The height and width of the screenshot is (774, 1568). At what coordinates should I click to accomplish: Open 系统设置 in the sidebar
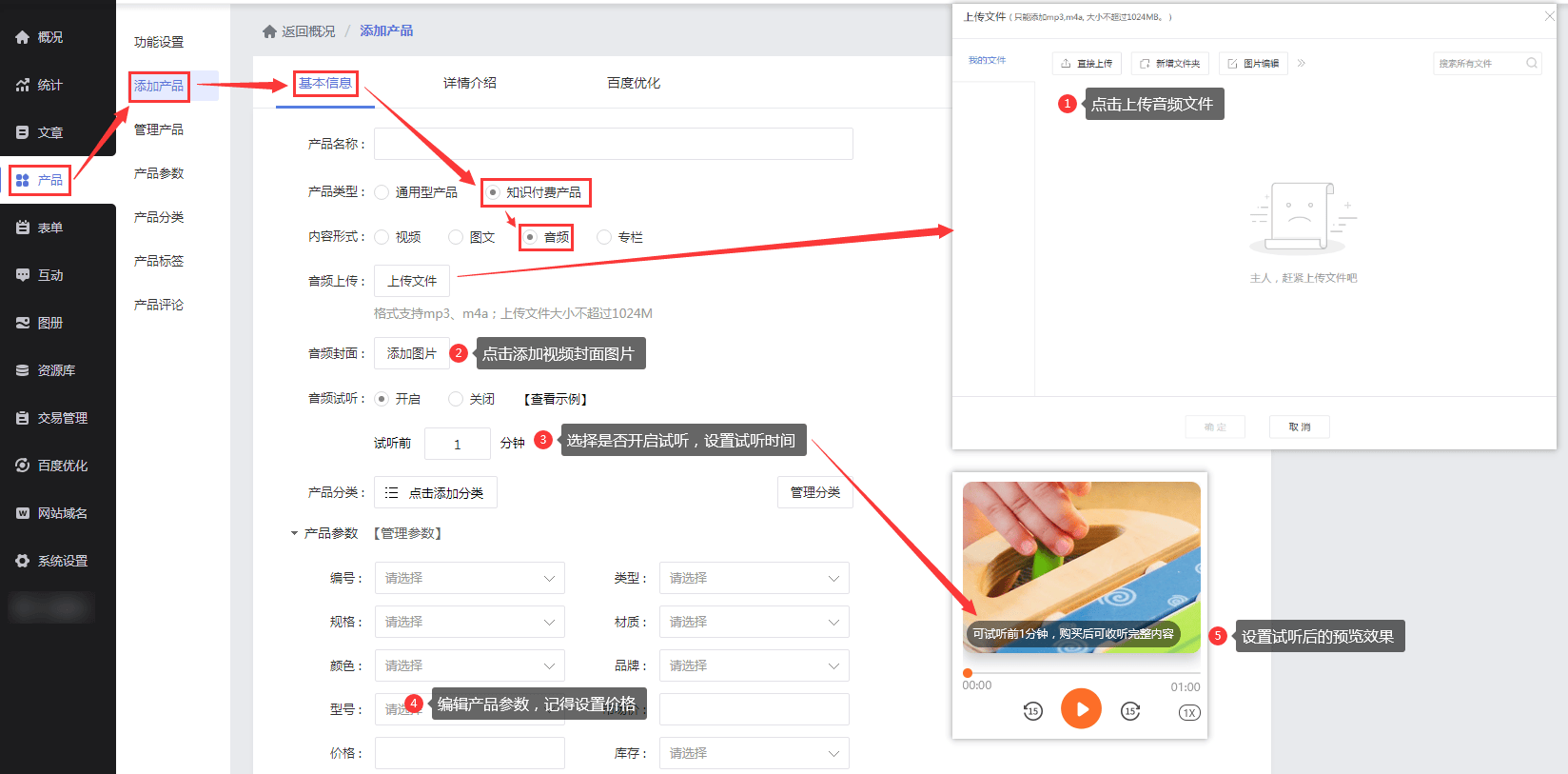(62, 561)
